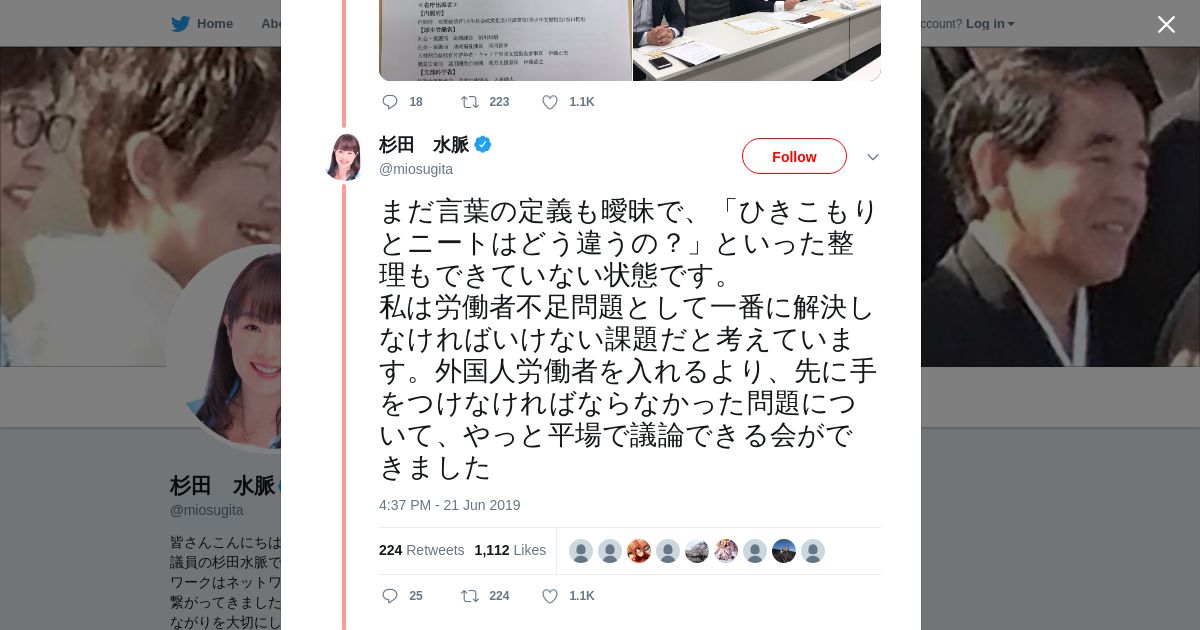Click the Twitter bird Home icon
1200x630 pixels.
(180, 24)
